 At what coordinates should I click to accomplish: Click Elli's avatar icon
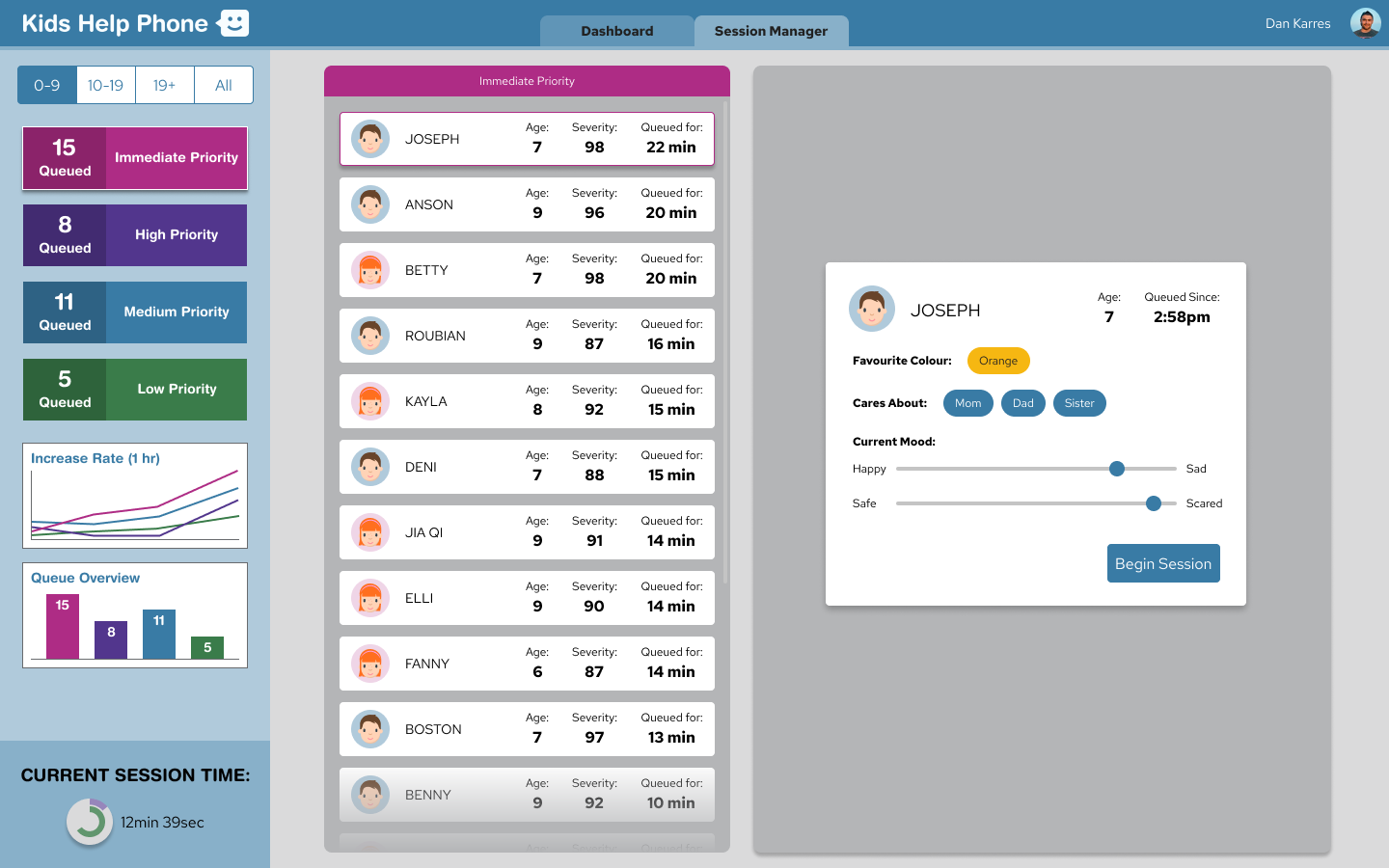[x=370, y=598]
